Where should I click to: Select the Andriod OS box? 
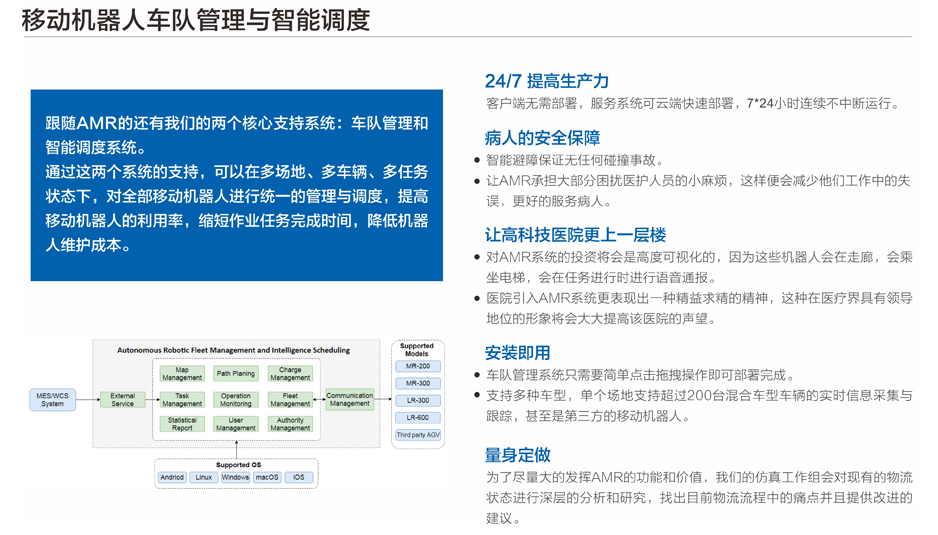click(172, 478)
